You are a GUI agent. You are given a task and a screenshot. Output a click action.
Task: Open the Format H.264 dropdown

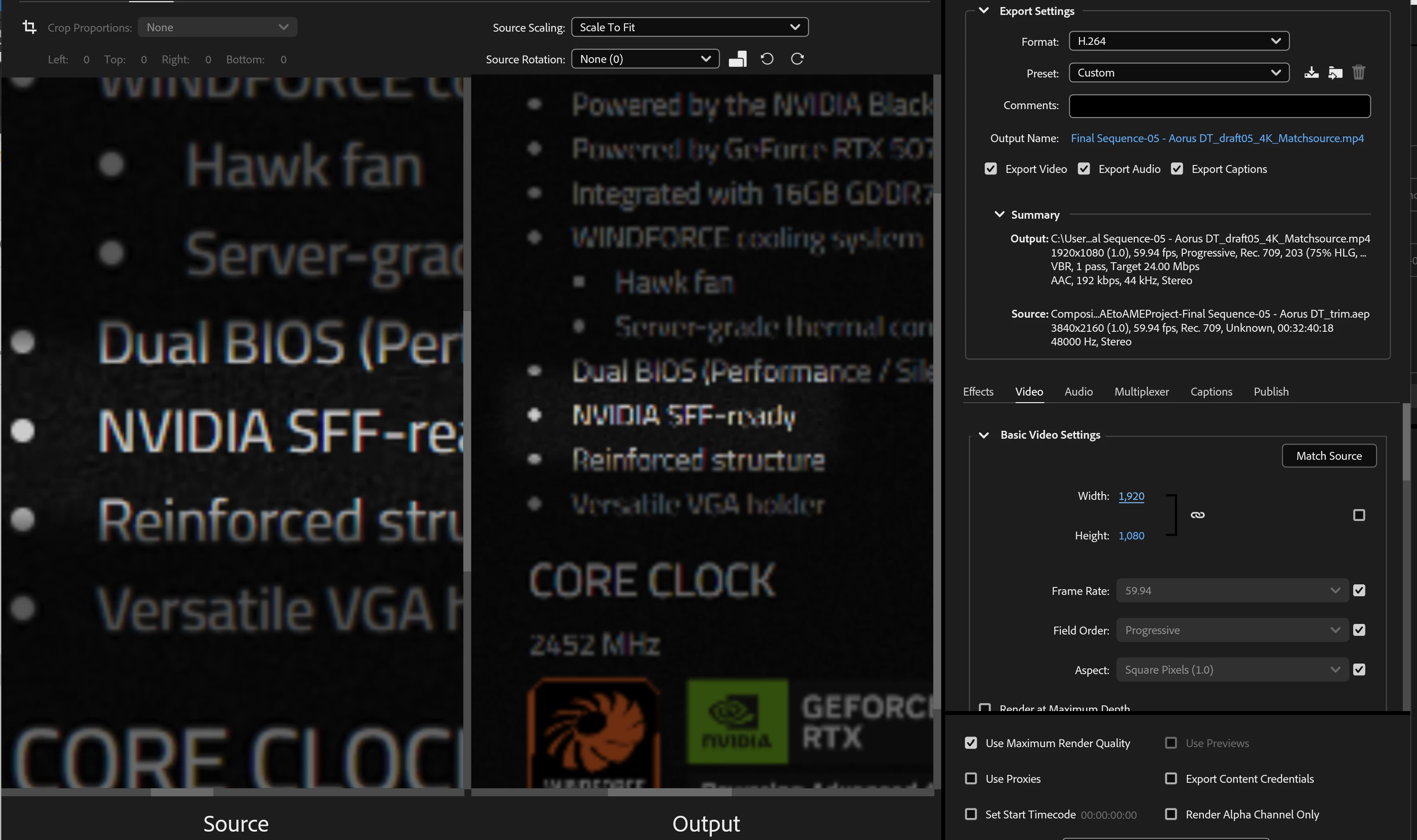tap(1179, 41)
